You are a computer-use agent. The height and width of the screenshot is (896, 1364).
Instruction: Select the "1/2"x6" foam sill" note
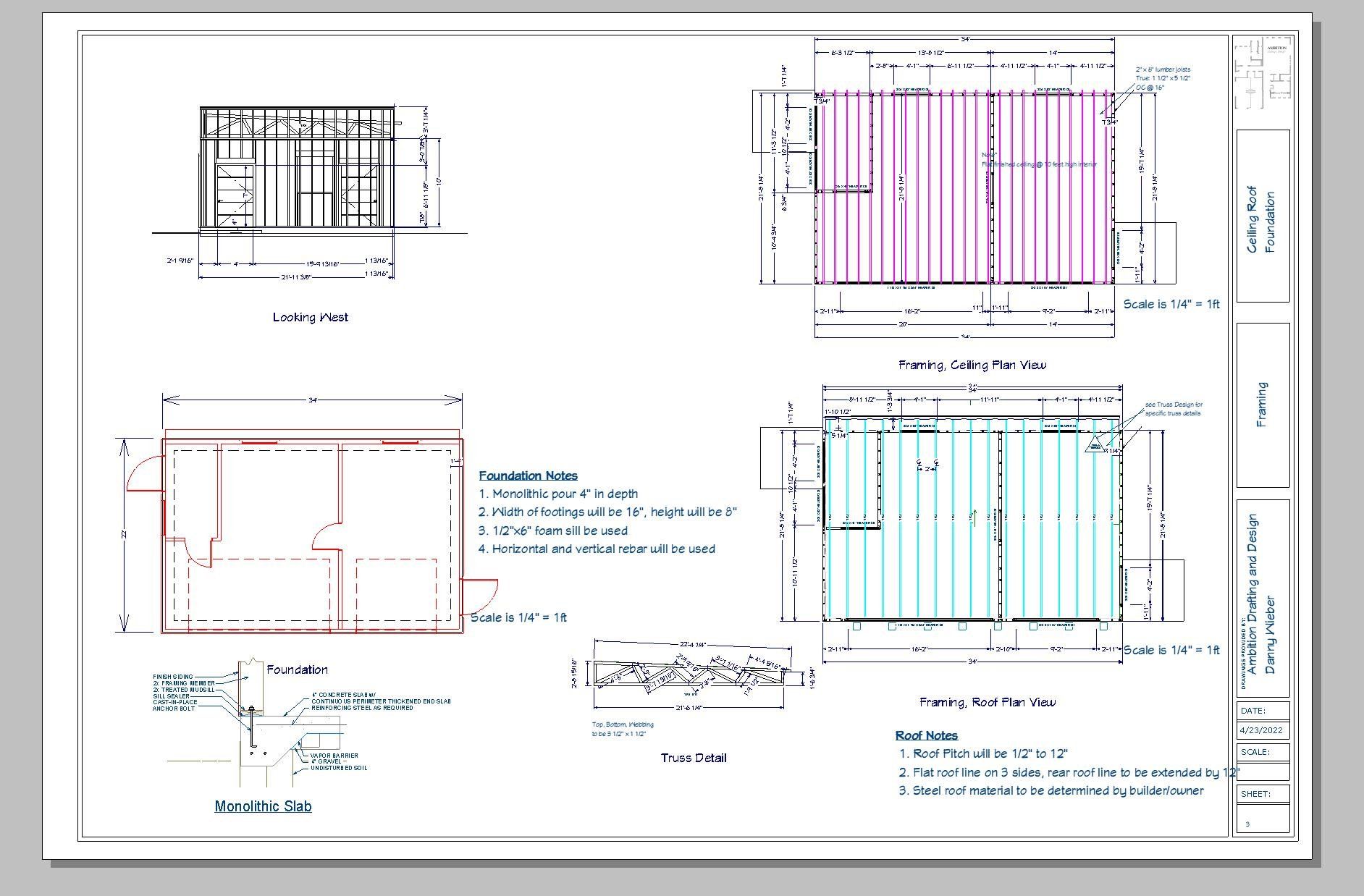click(552, 531)
